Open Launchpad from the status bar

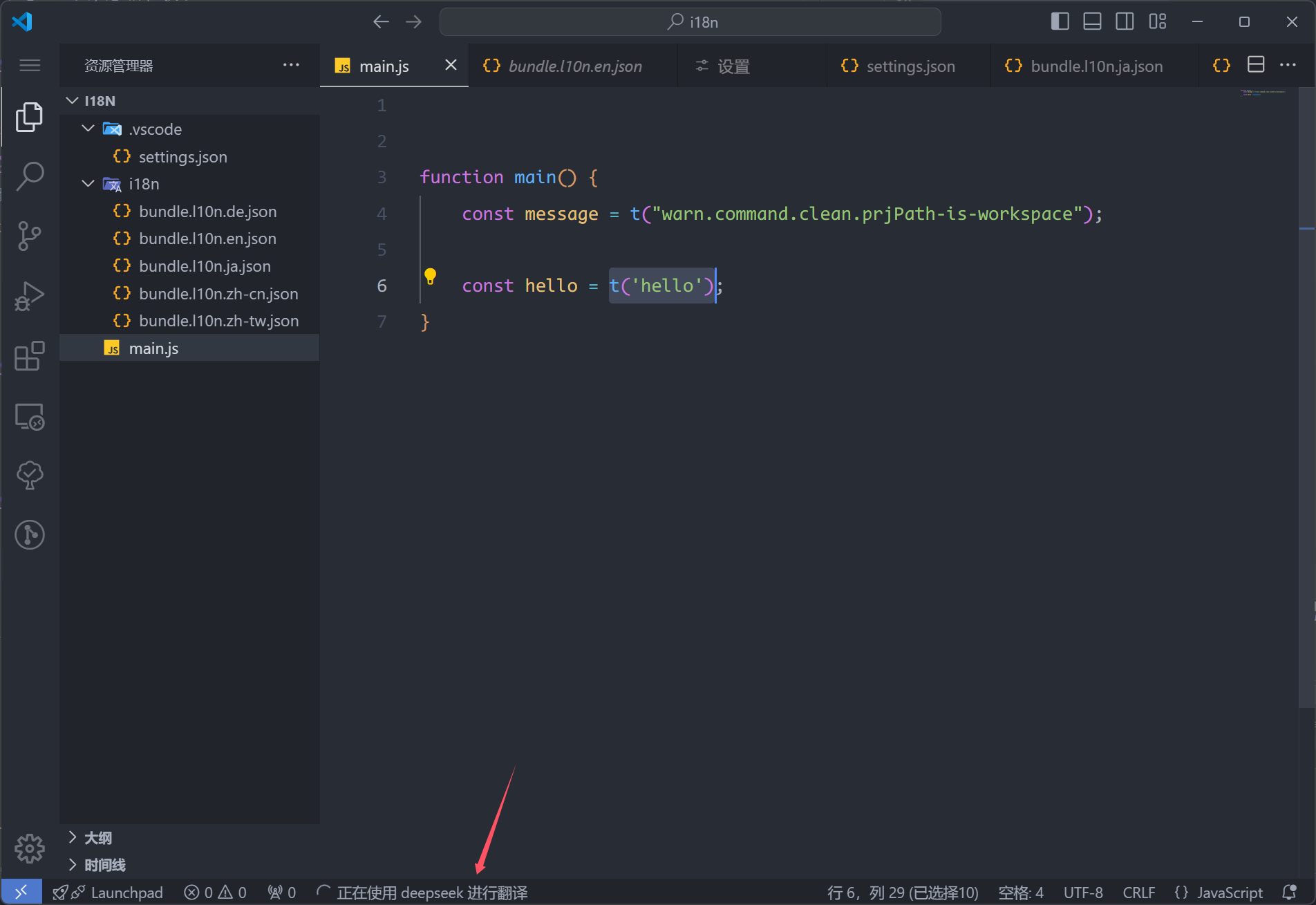[109, 893]
